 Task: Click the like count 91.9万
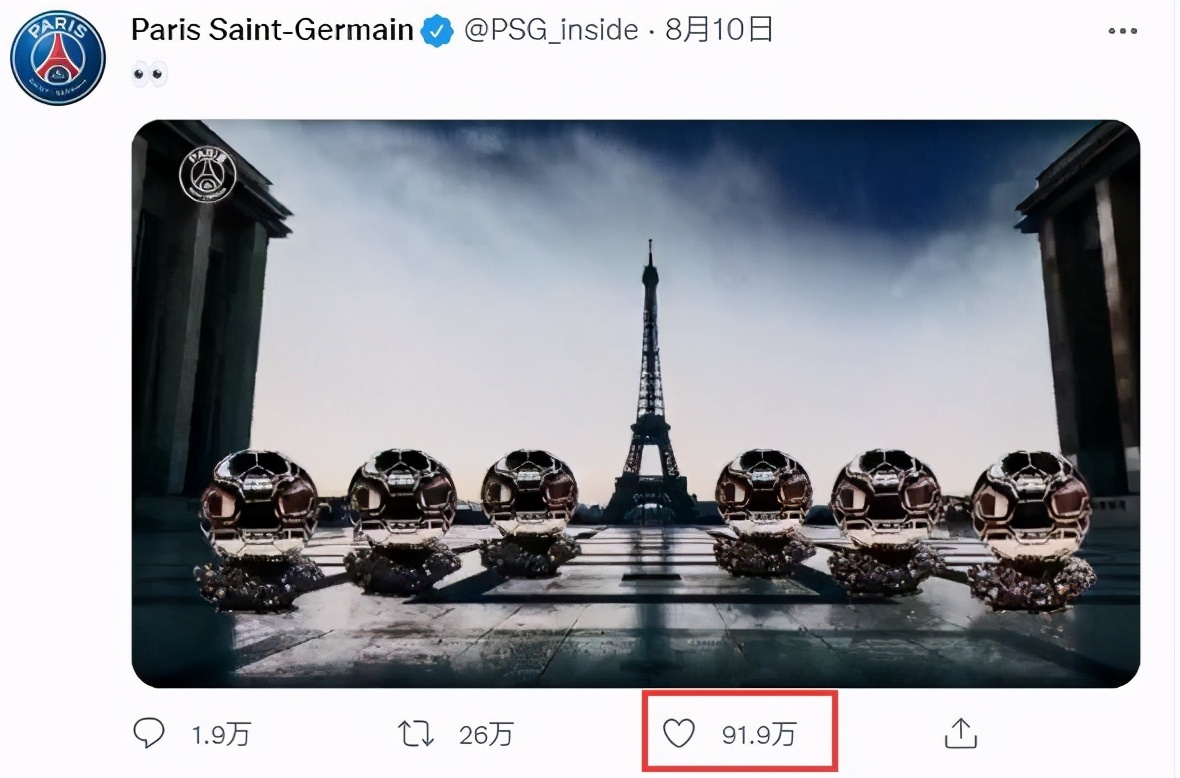(x=759, y=736)
